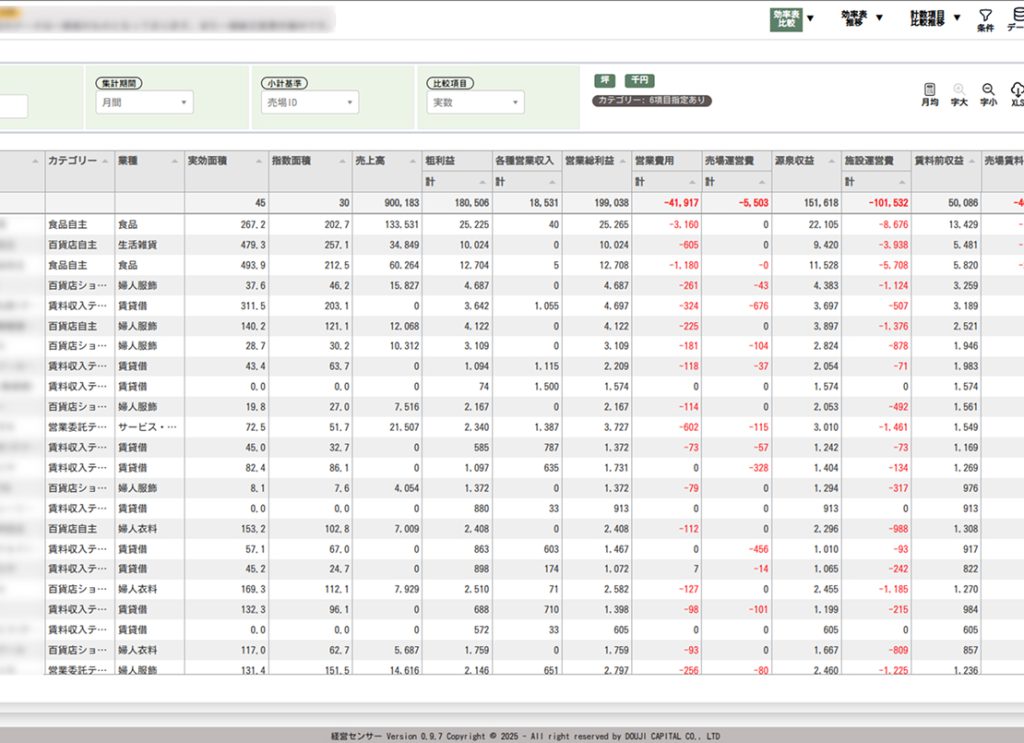Download data with the XLS cloud icon
Image resolution: width=1024 pixels, height=743 pixels.
tap(1016, 94)
